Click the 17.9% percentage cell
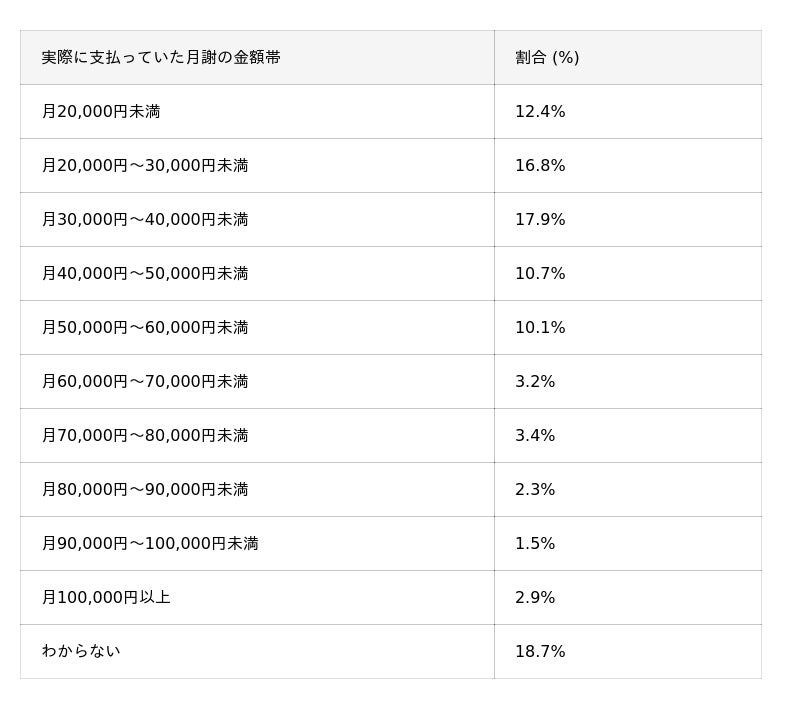 (x=540, y=220)
